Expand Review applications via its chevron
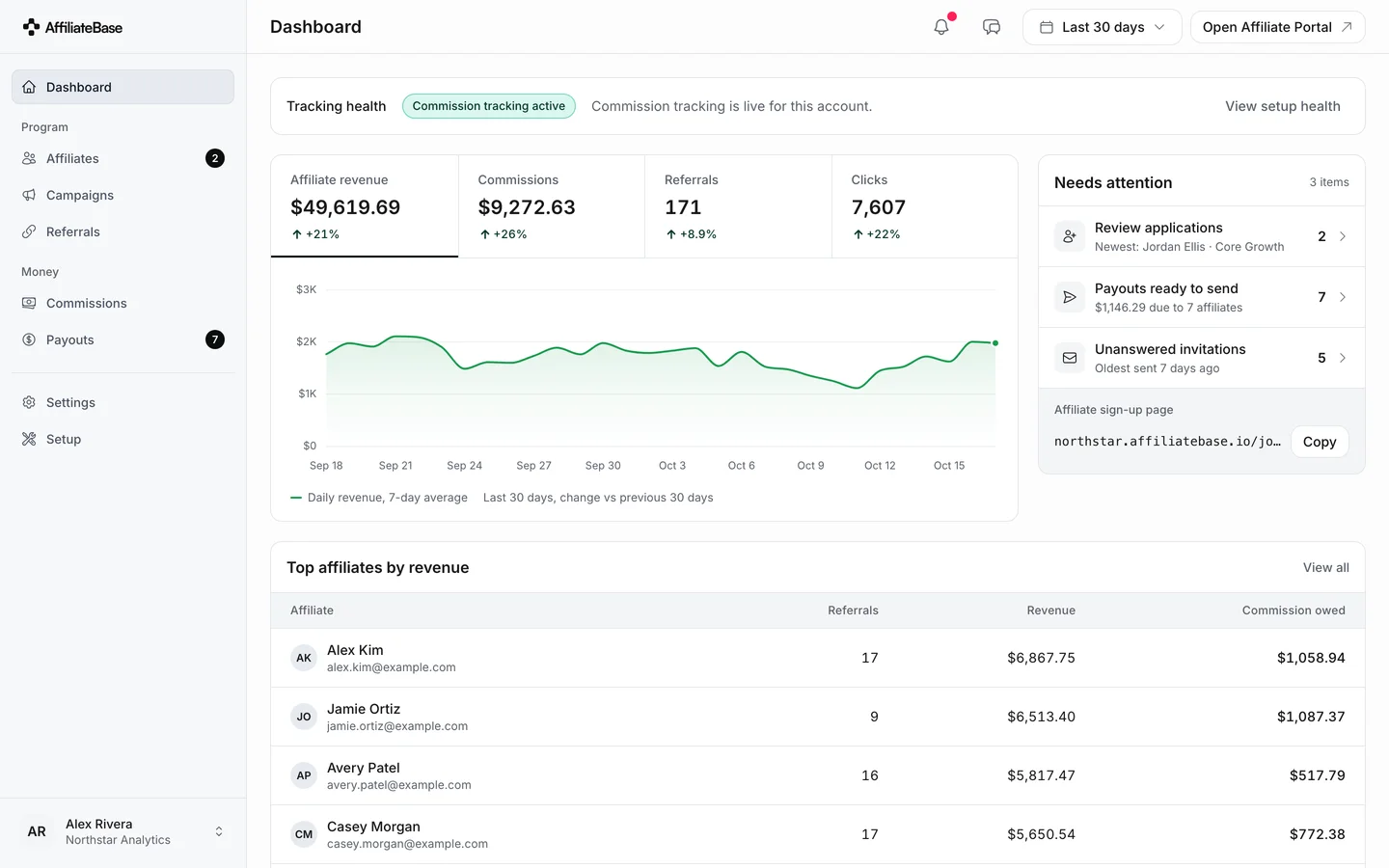 pos(1343,236)
